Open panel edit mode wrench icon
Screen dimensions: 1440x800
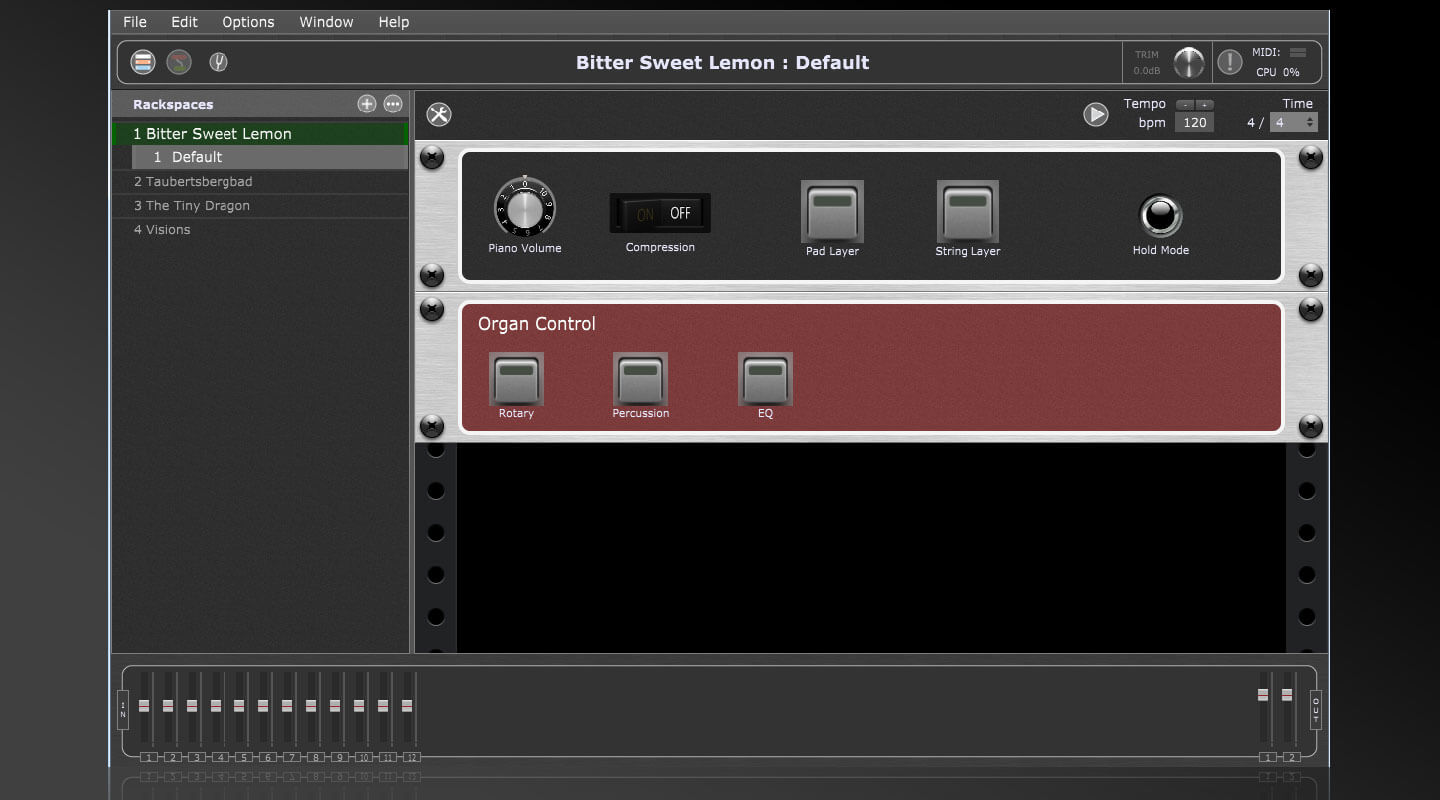click(x=439, y=114)
